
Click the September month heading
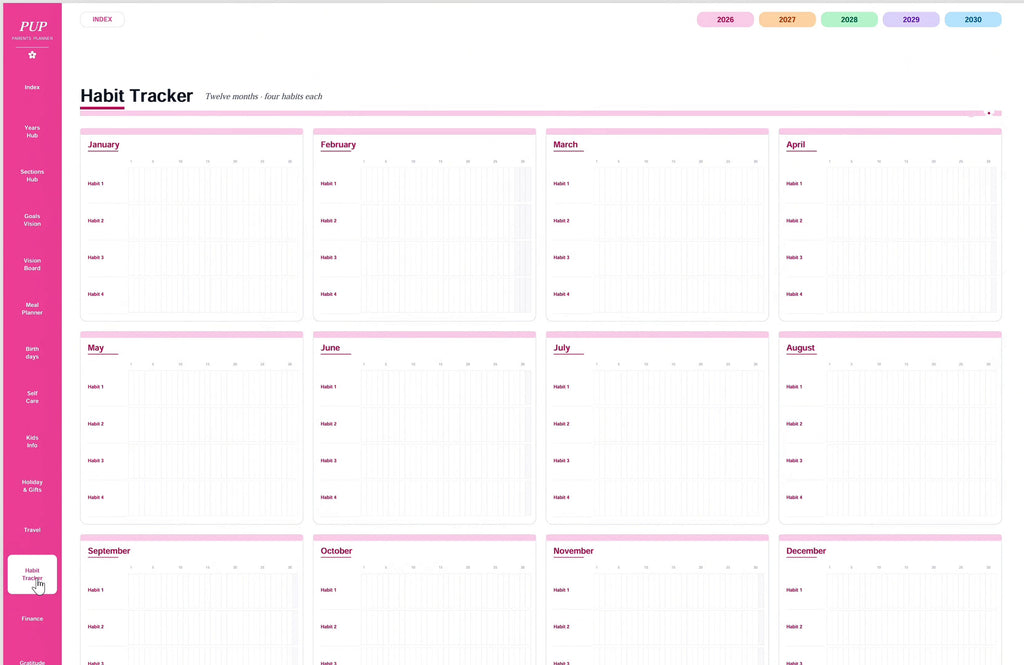pos(108,551)
